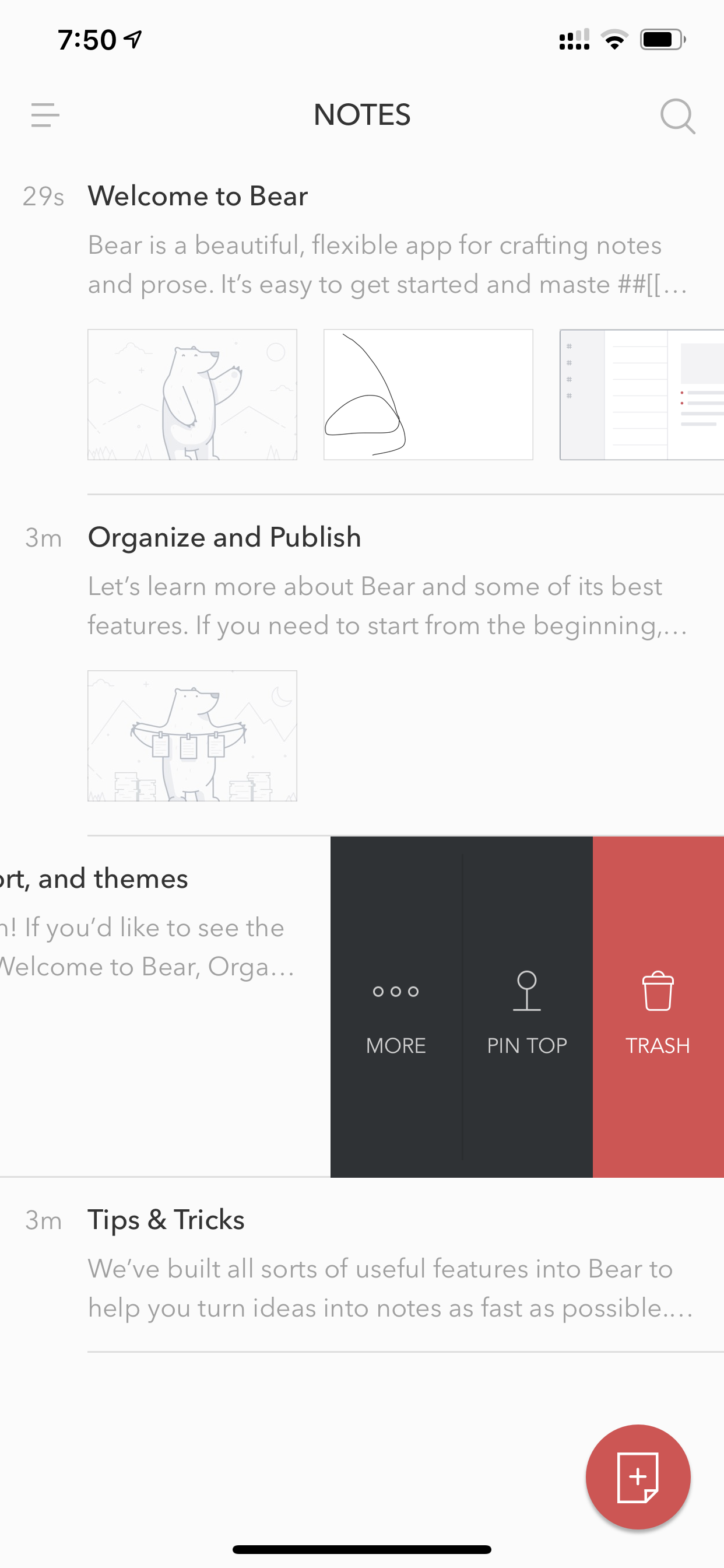Viewport: 724px width, 1568px height.
Task: Tap the scribble sketch thumbnail
Action: [428, 394]
